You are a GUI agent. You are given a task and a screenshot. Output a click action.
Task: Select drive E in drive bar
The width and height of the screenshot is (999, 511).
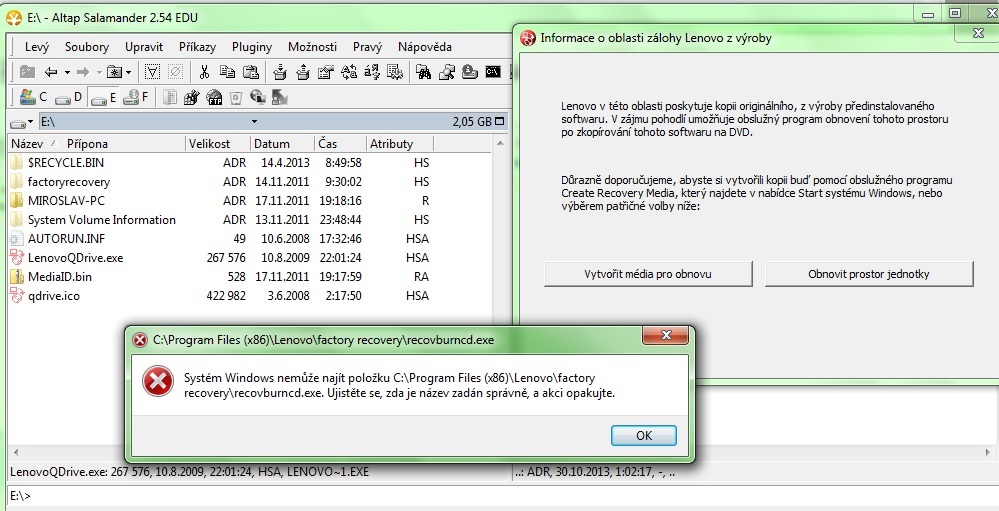click(103, 97)
